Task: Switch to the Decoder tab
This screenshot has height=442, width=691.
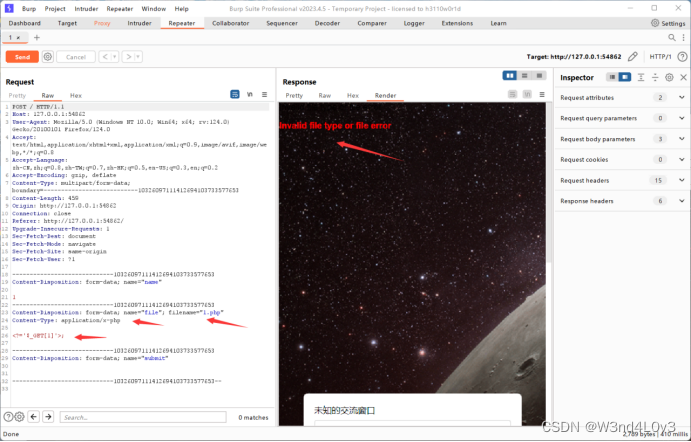Action: coord(327,23)
